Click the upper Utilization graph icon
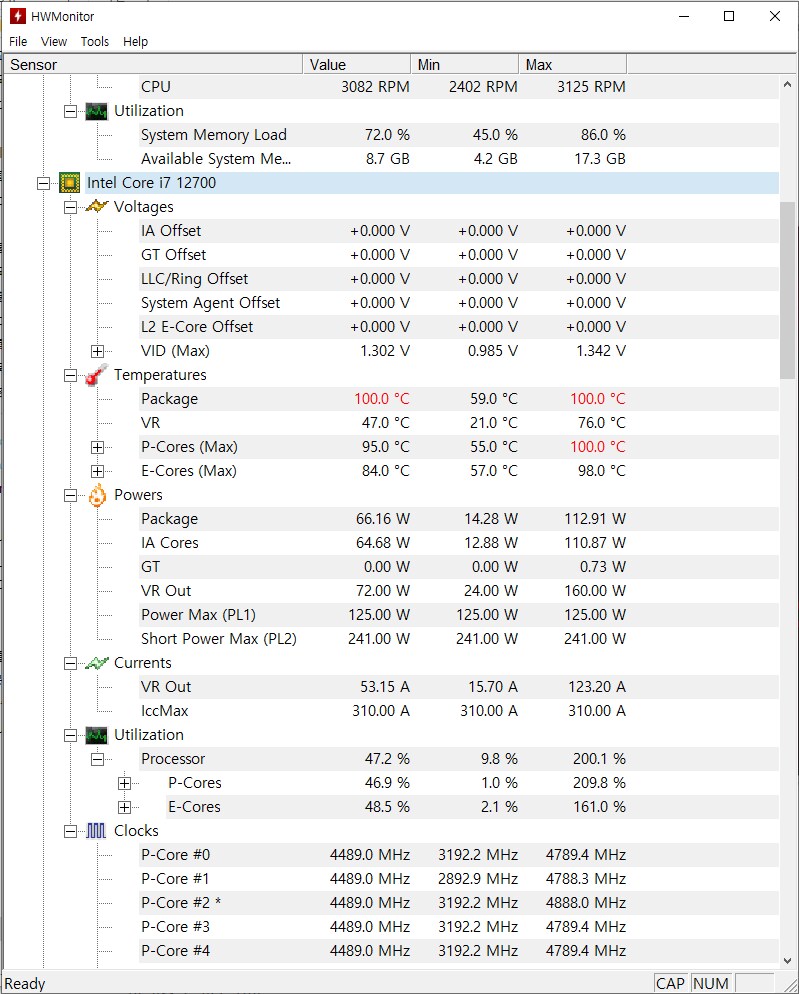Screen dimensions: 799x994 96,111
